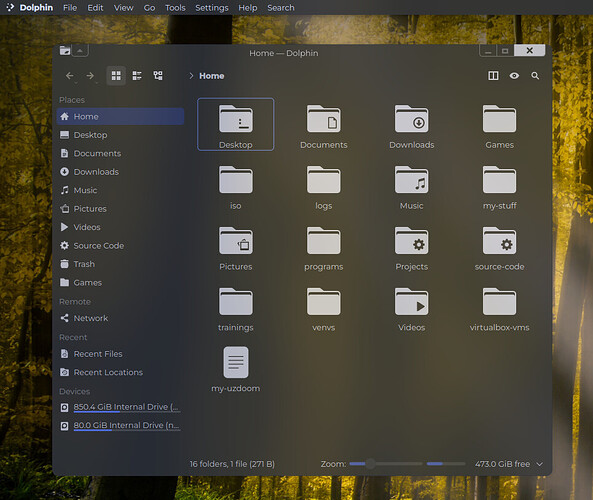Expand breadcrumb chevron before Home

click(191, 76)
